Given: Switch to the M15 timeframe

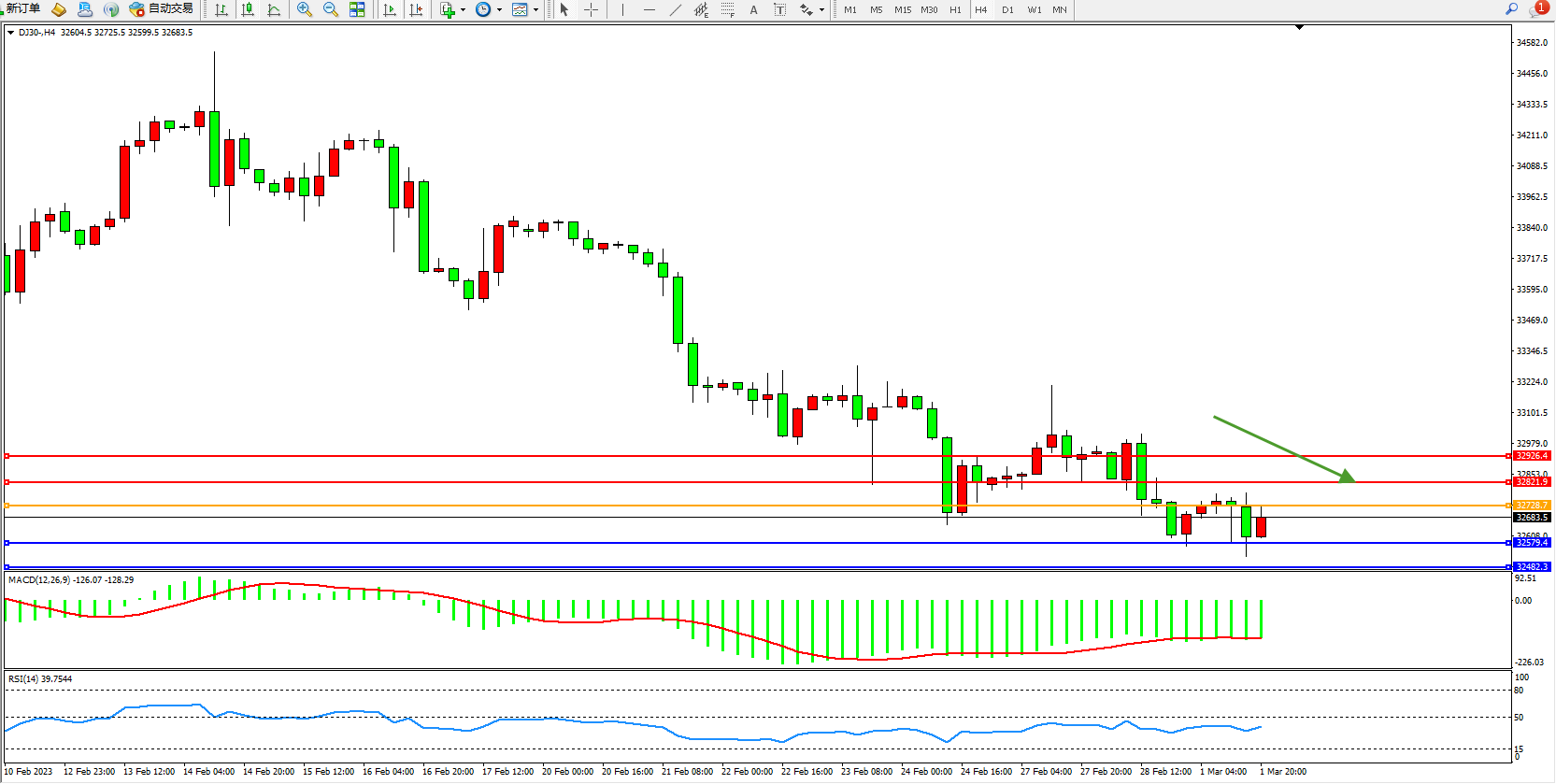Looking at the screenshot, I should [902, 9].
